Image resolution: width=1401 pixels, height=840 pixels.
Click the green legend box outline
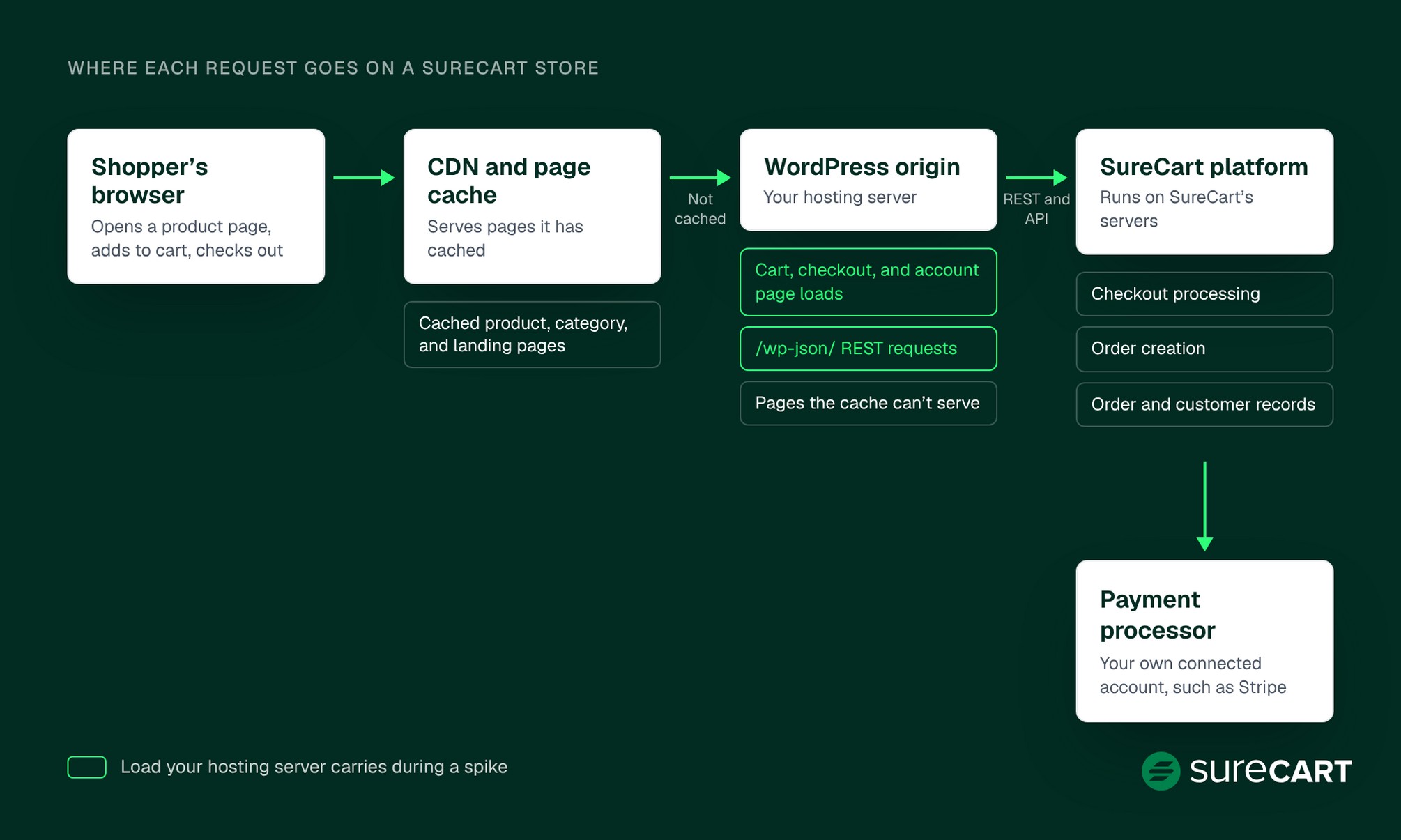[x=87, y=767]
